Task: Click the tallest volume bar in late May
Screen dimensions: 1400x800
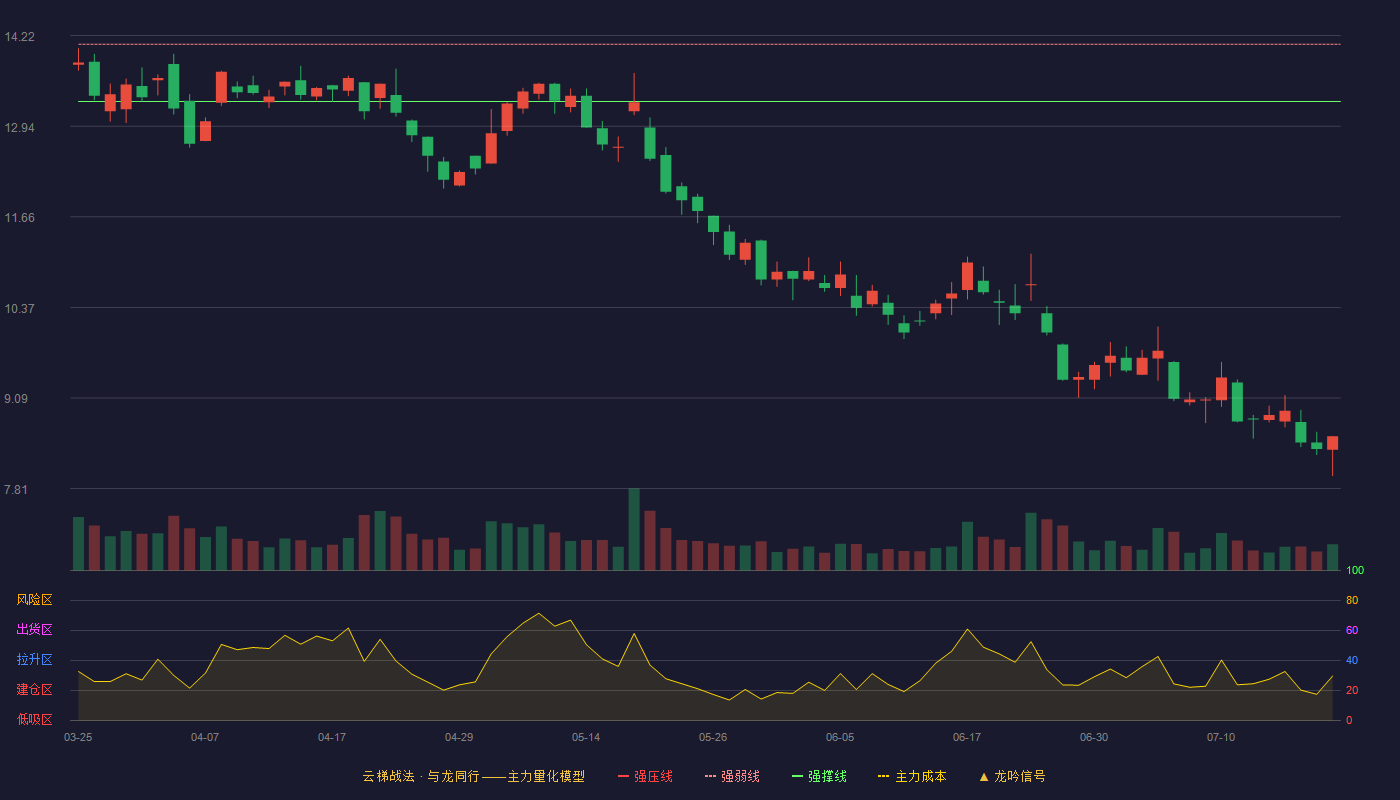Action: click(x=634, y=529)
